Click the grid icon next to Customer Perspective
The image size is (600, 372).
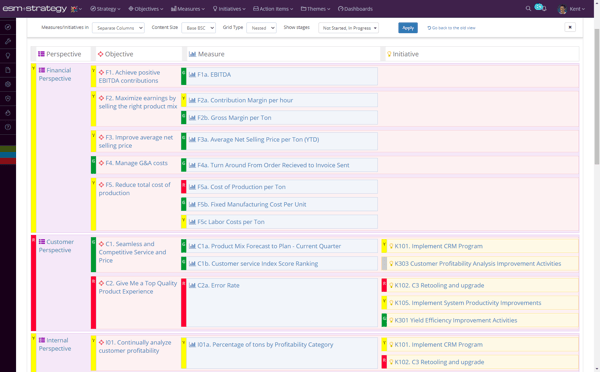tap(42, 241)
